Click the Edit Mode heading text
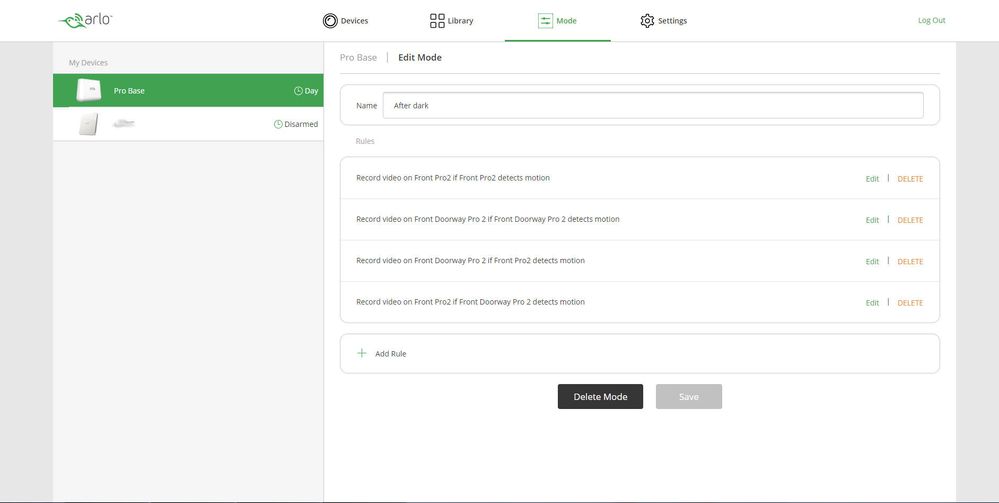This screenshot has height=503, width=999. point(420,57)
